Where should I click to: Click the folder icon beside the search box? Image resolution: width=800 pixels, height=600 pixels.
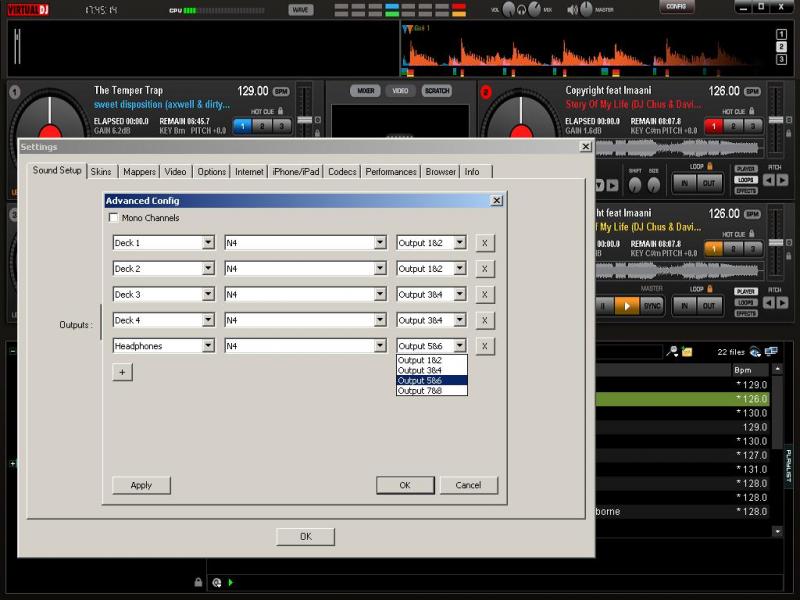coord(687,352)
